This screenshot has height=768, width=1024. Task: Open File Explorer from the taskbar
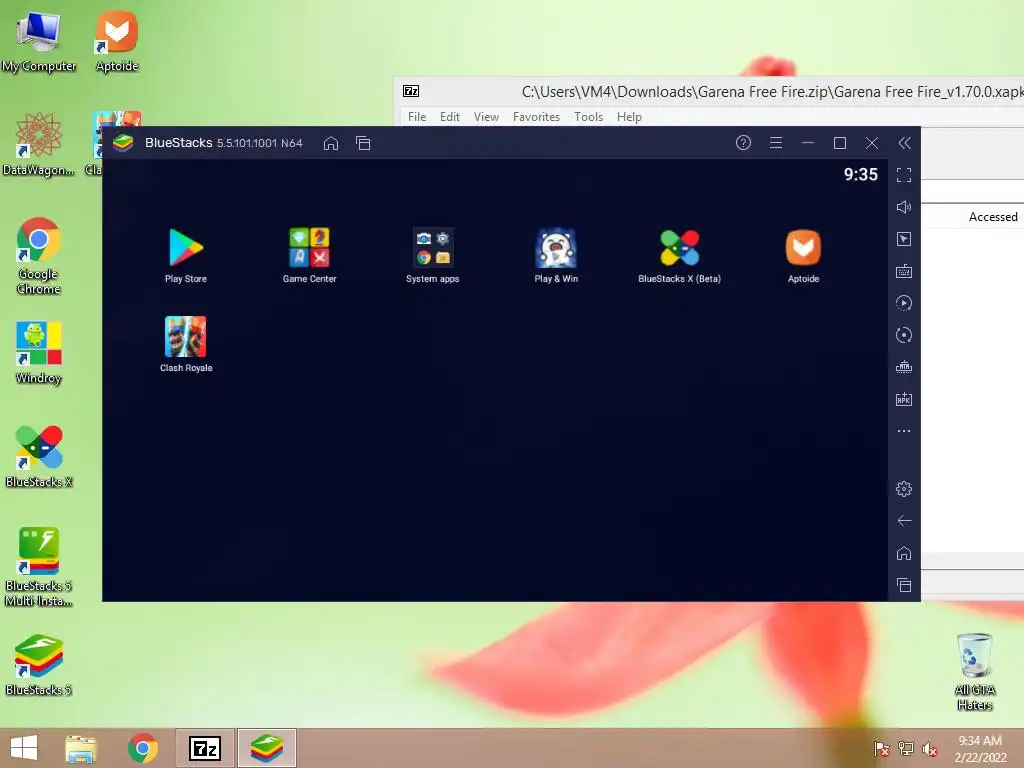tap(81, 748)
